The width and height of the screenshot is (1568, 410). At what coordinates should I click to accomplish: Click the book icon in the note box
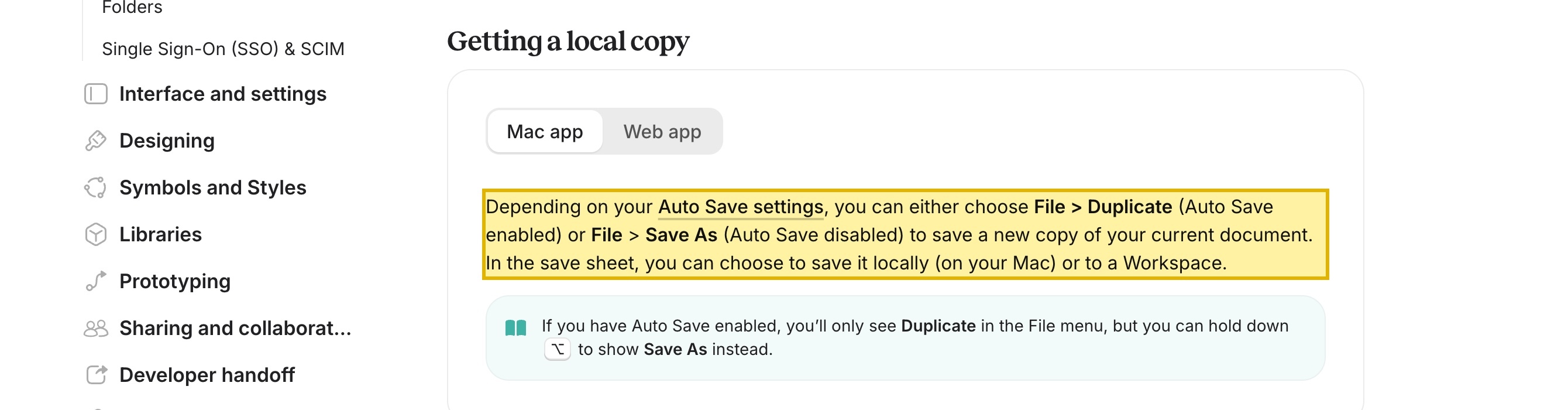click(x=515, y=328)
